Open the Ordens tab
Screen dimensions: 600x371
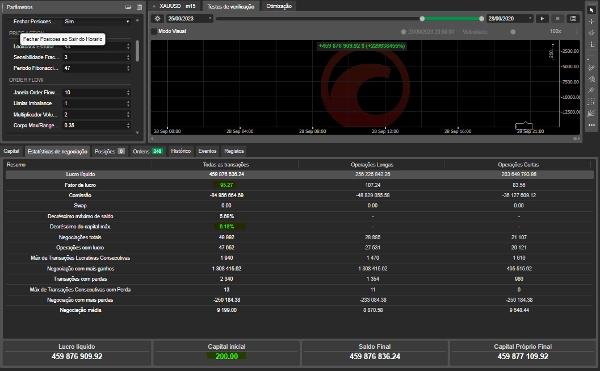pos(147,151)
